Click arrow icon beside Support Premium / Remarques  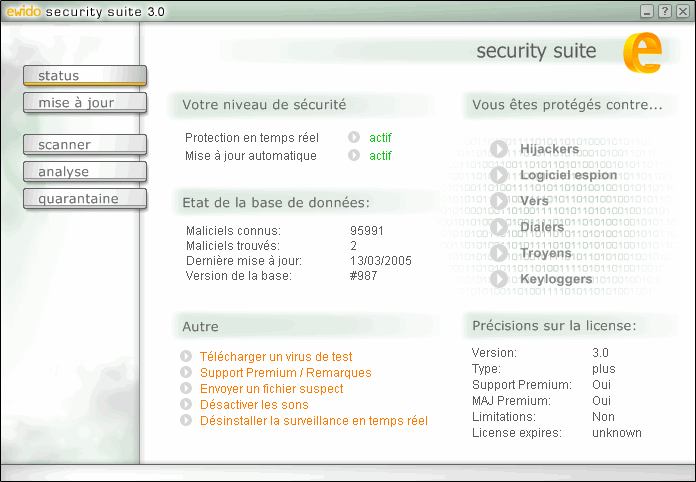click(x=186, y=372)
